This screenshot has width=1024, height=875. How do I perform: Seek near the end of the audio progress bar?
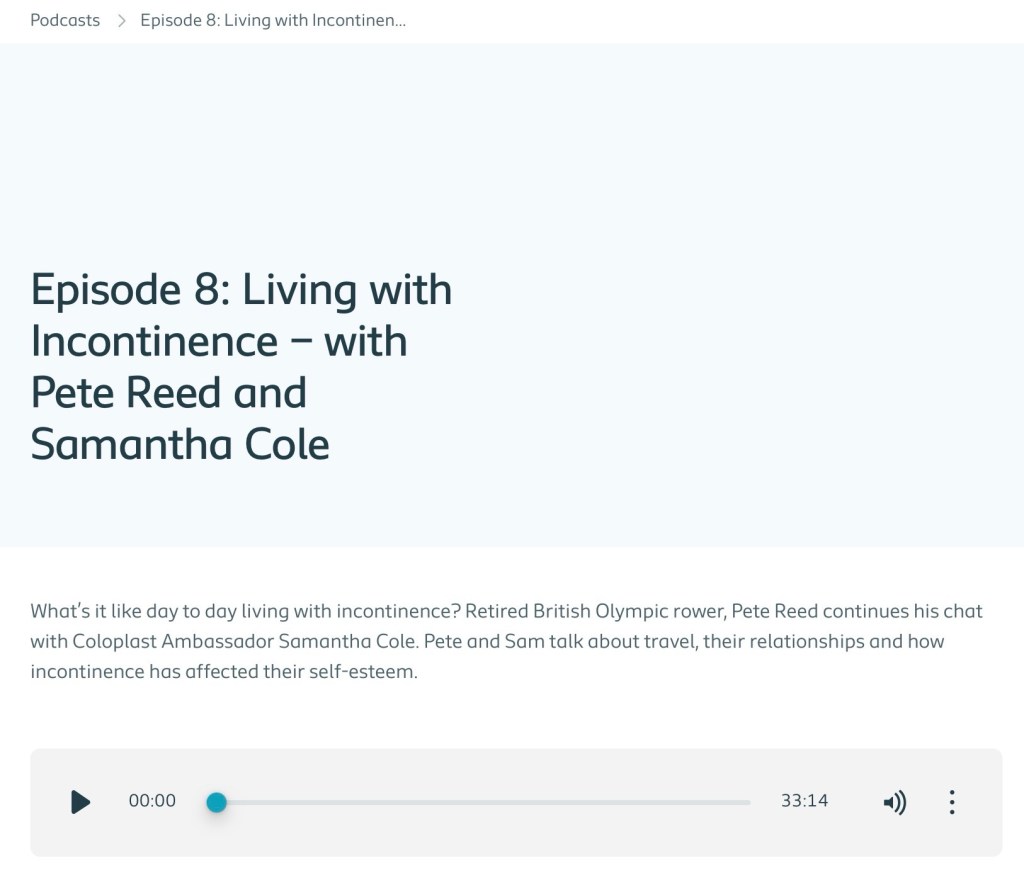pos(735,802)
